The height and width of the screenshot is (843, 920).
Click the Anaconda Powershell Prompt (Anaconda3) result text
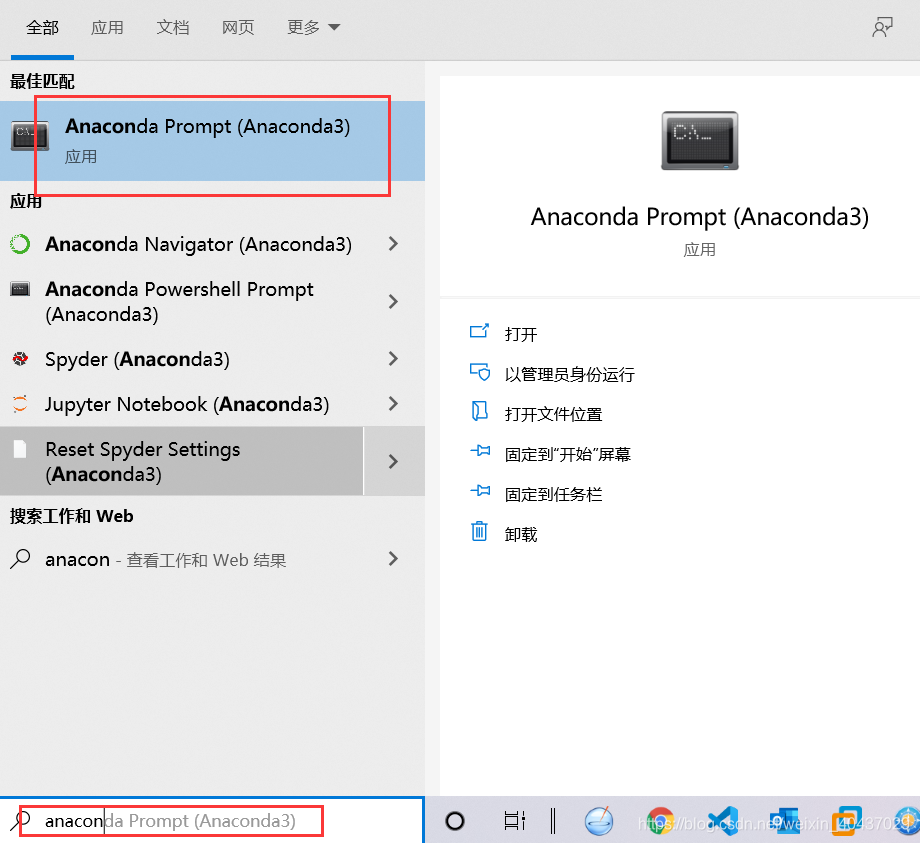(180, 302)
